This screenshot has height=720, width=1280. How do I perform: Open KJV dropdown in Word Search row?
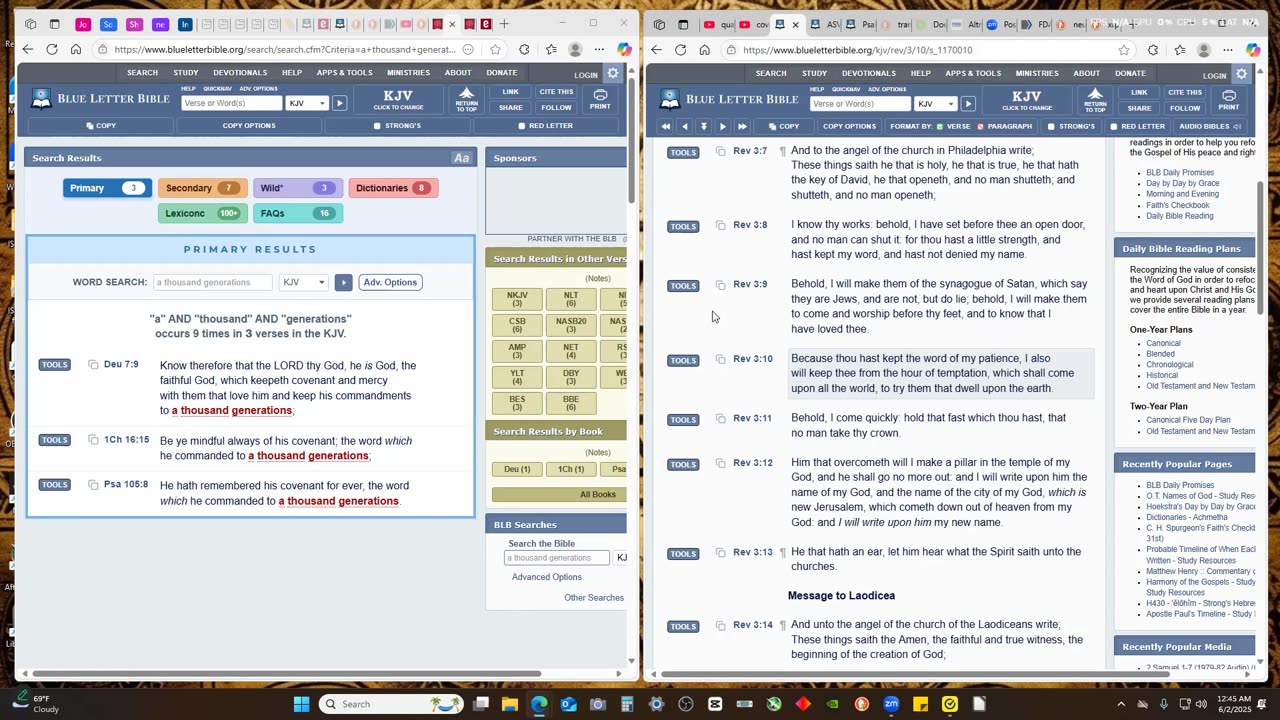(x=303, y=282)
